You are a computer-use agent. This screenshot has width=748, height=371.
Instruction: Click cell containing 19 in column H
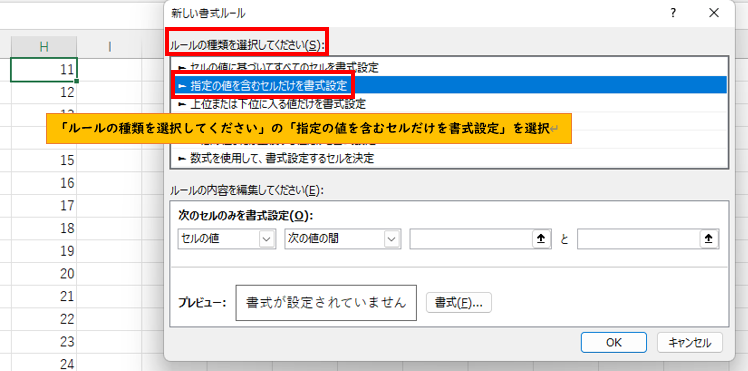[x=44, y=251]
